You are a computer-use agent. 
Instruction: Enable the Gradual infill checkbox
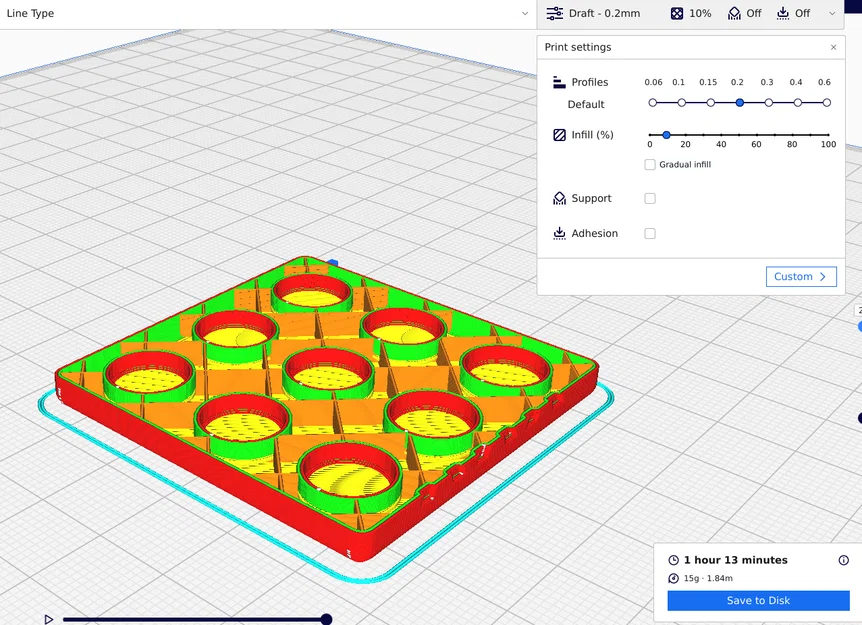click(x=650, y=164)
